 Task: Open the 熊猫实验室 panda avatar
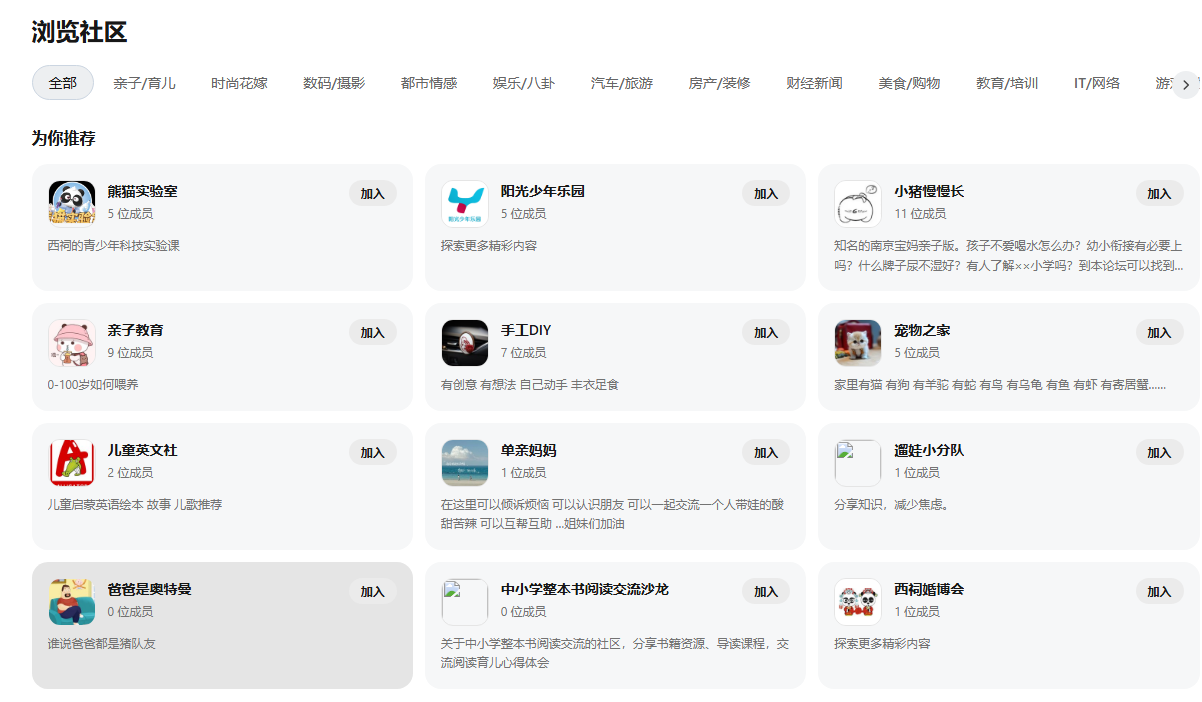tap(72, 204)
